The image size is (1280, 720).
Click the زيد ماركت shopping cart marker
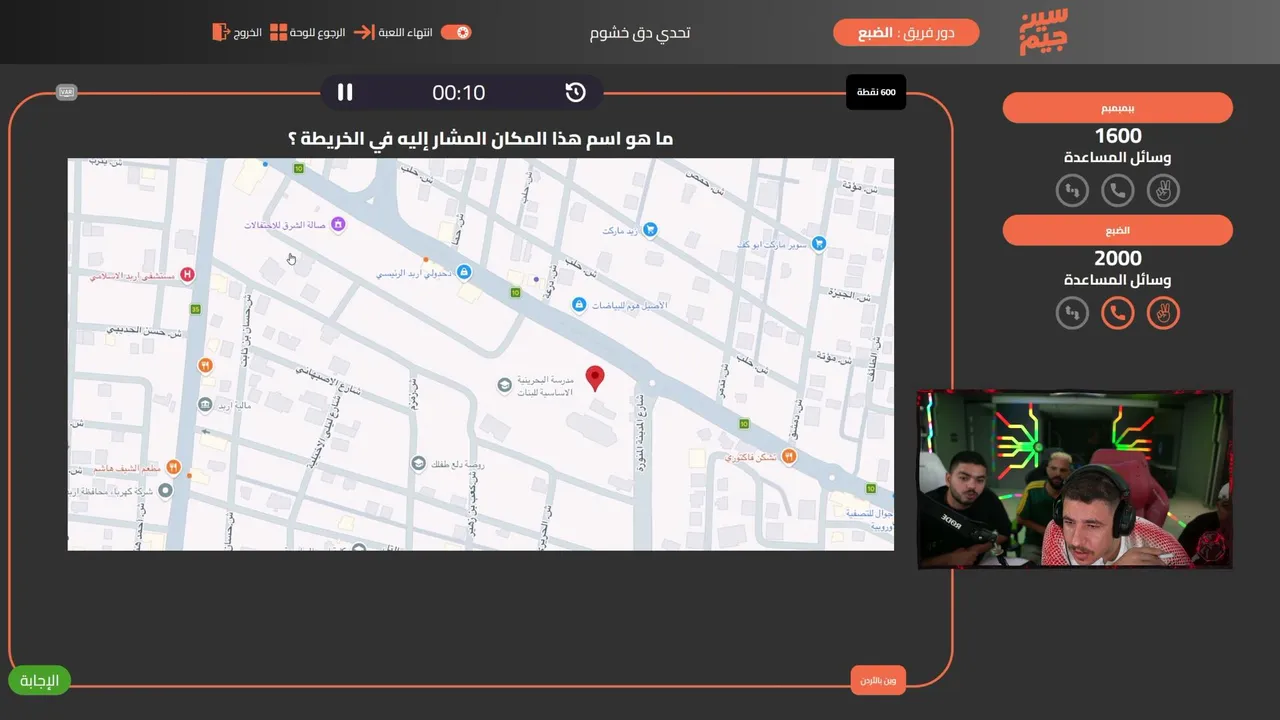(650, 230)
